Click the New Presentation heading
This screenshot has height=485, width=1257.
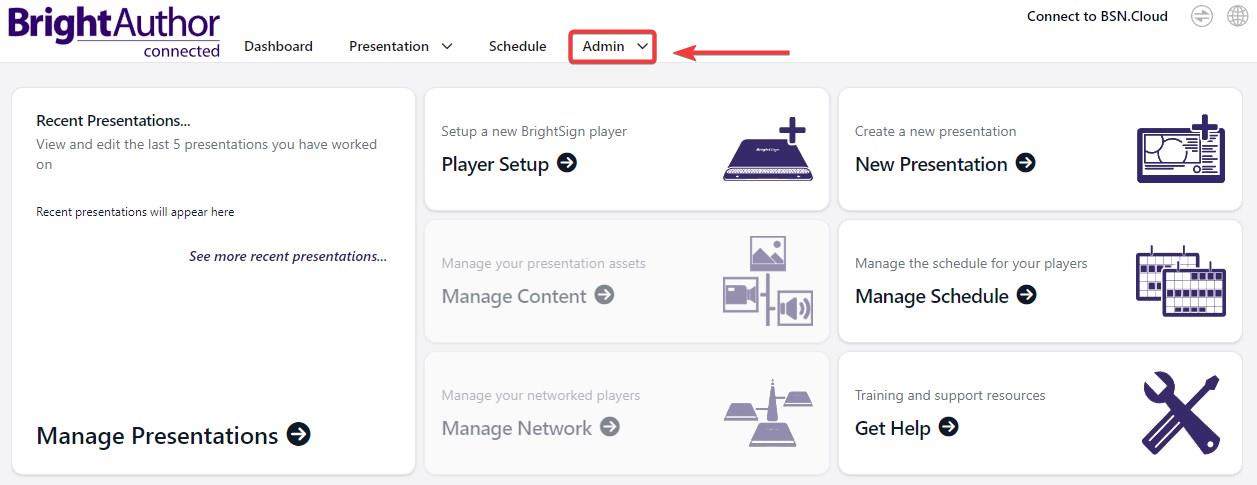tap(931, 164)
